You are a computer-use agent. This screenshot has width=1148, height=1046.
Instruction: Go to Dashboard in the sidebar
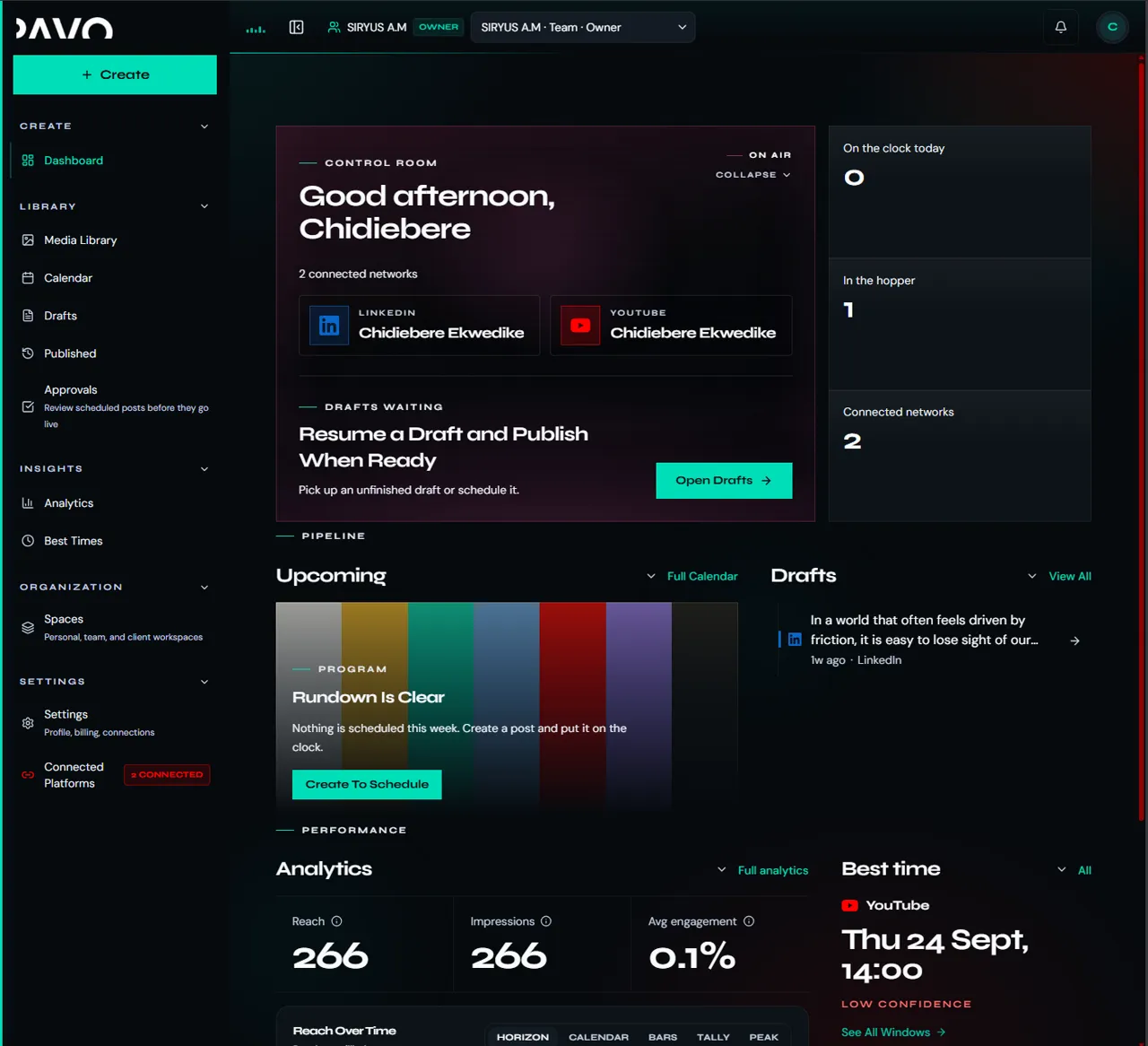click(114, 161)
